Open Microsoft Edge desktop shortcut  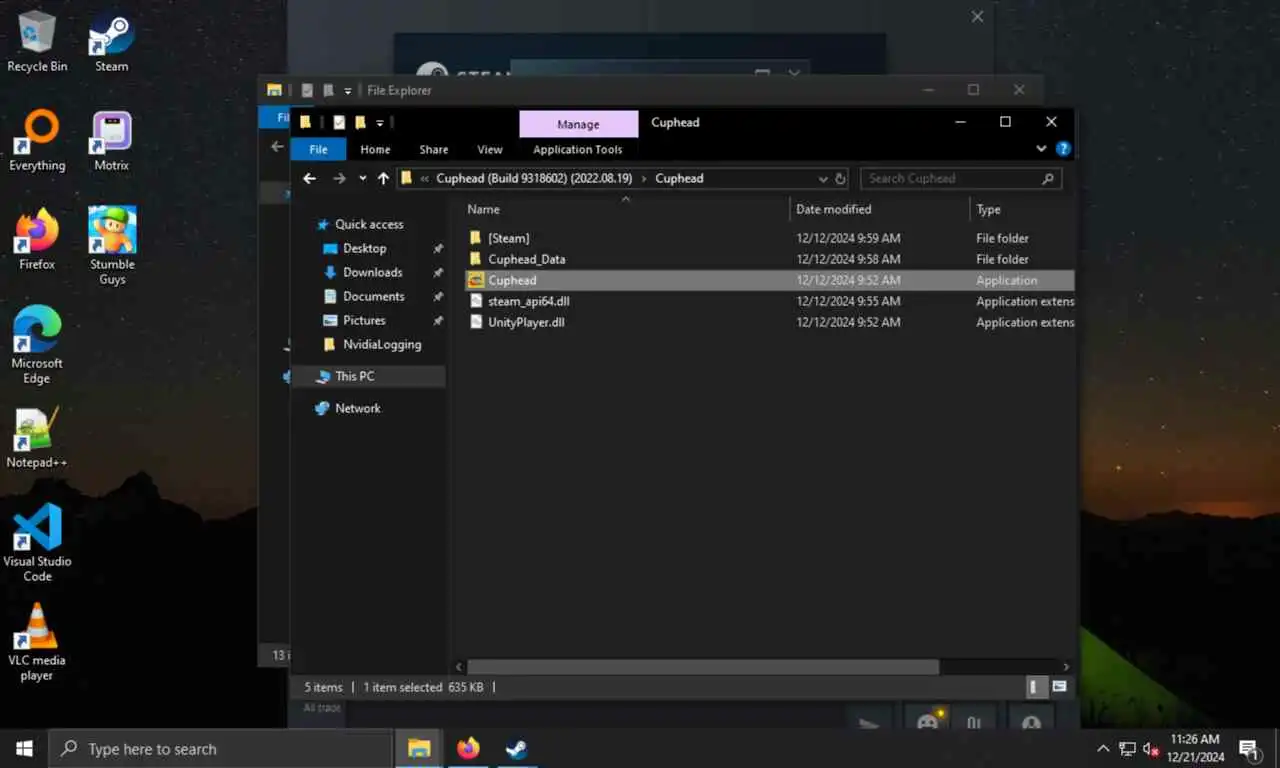point(37,345)
